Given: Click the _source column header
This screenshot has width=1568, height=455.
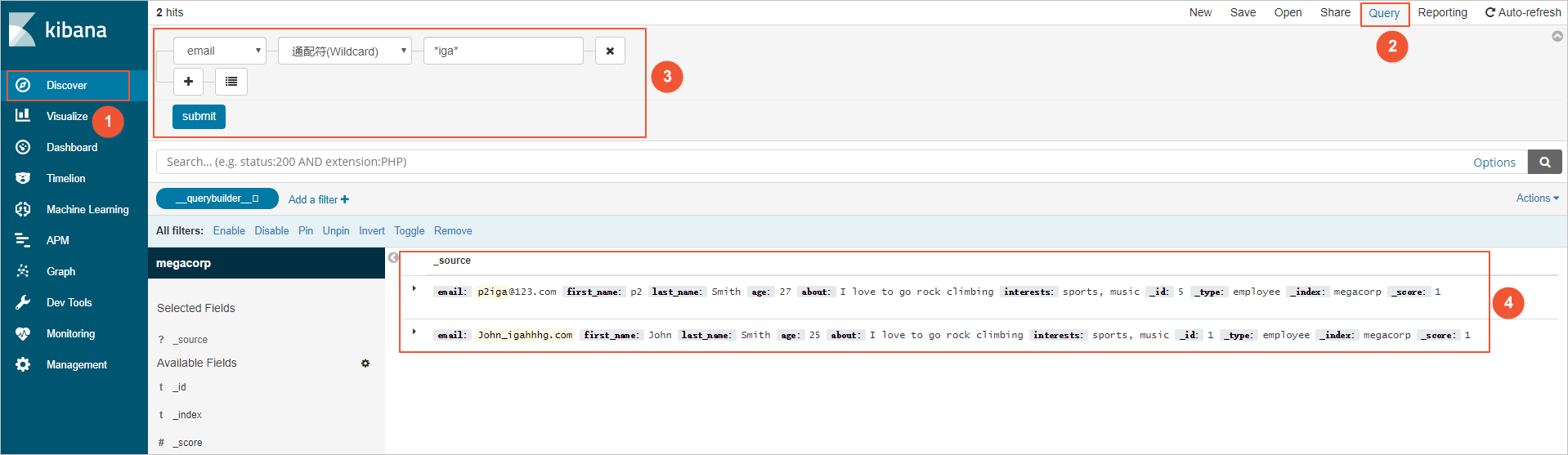Looking at the screenshot, I should (451, 261).
